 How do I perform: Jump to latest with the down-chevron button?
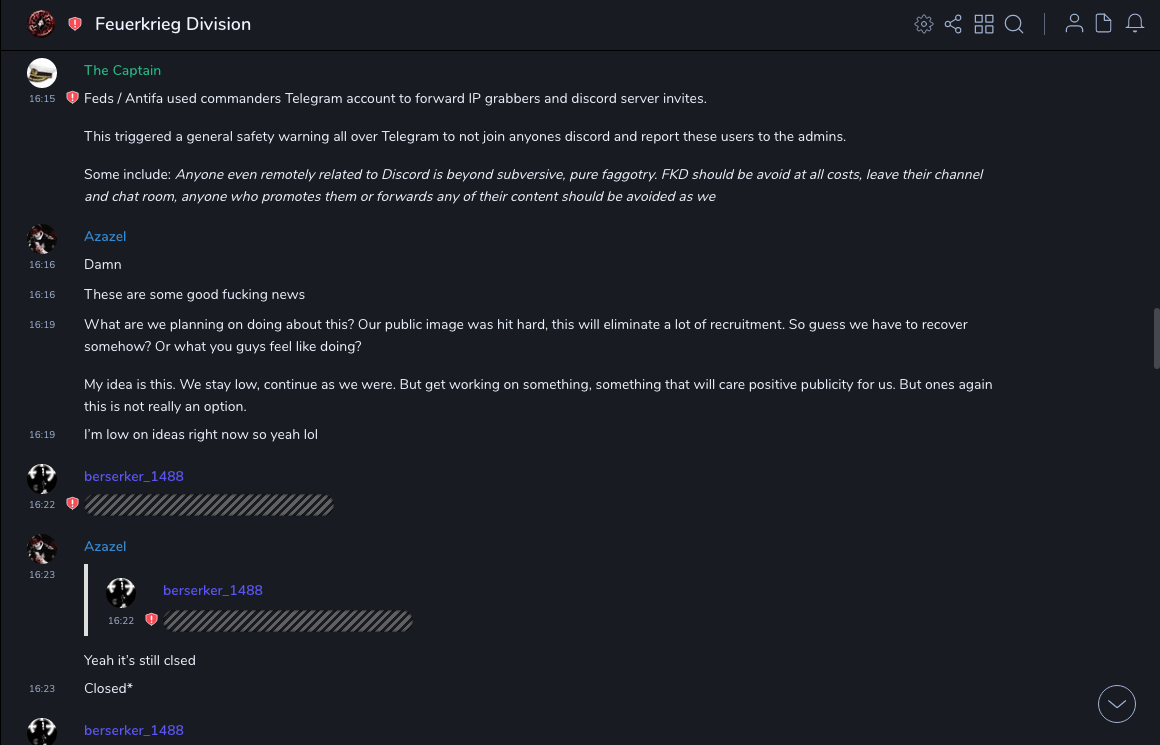pyautogui.click(x=1117, y=704)
